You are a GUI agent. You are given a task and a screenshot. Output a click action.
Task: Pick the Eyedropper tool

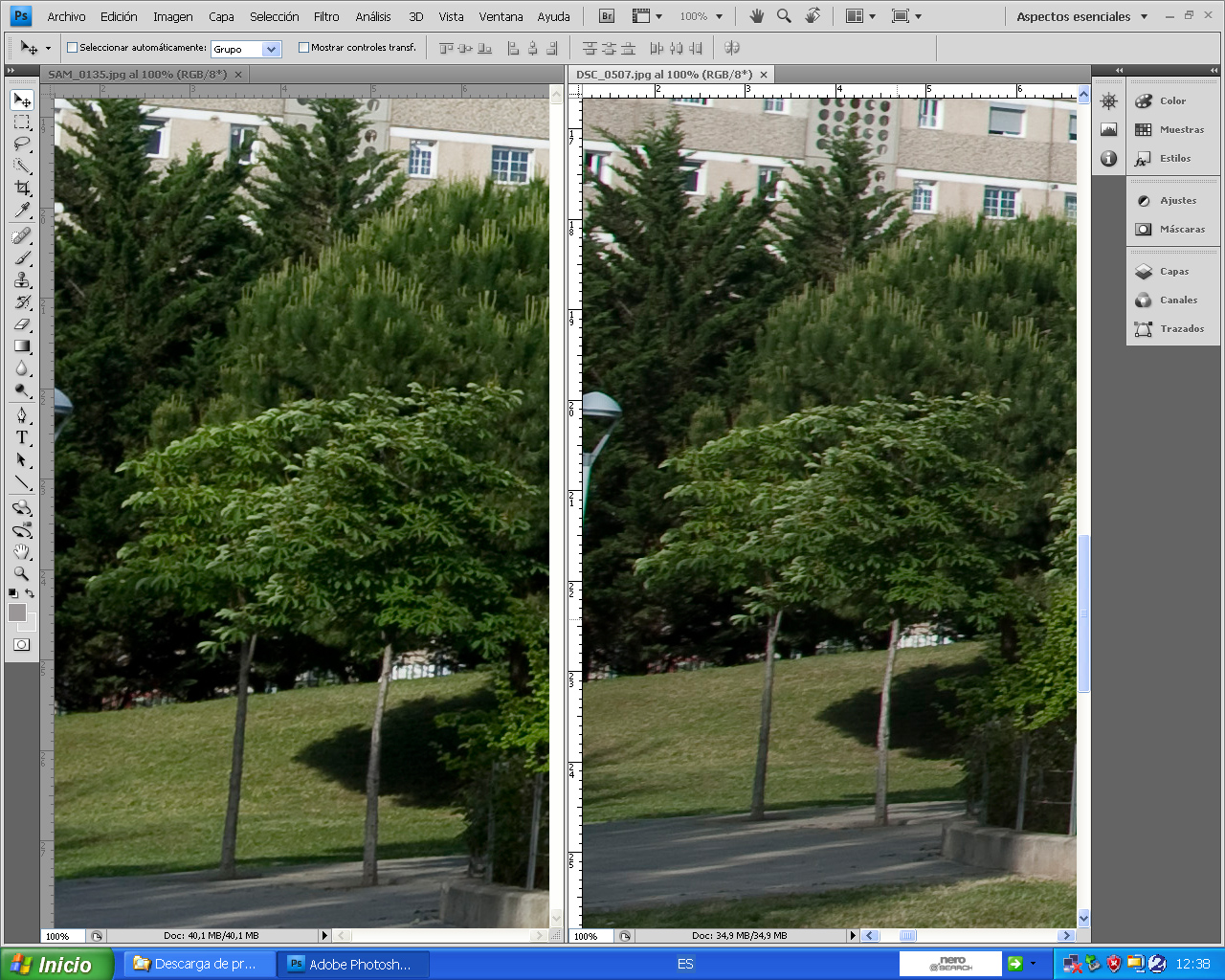[22, 211]
